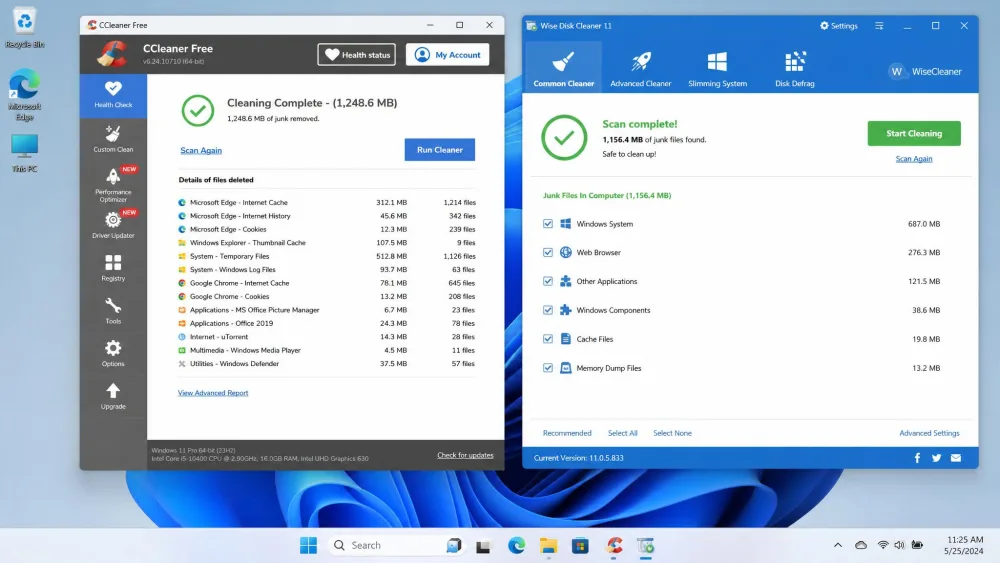
Task: Open Driver Updater in CCleaner sidebar
Action: pyautogui.click(x=113, y=224)
